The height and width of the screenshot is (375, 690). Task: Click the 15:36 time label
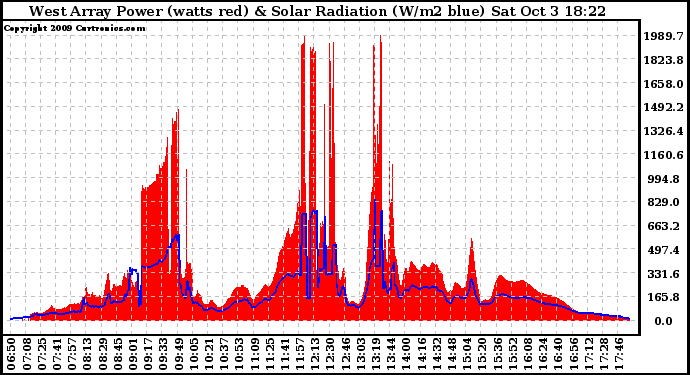(497, 354)
